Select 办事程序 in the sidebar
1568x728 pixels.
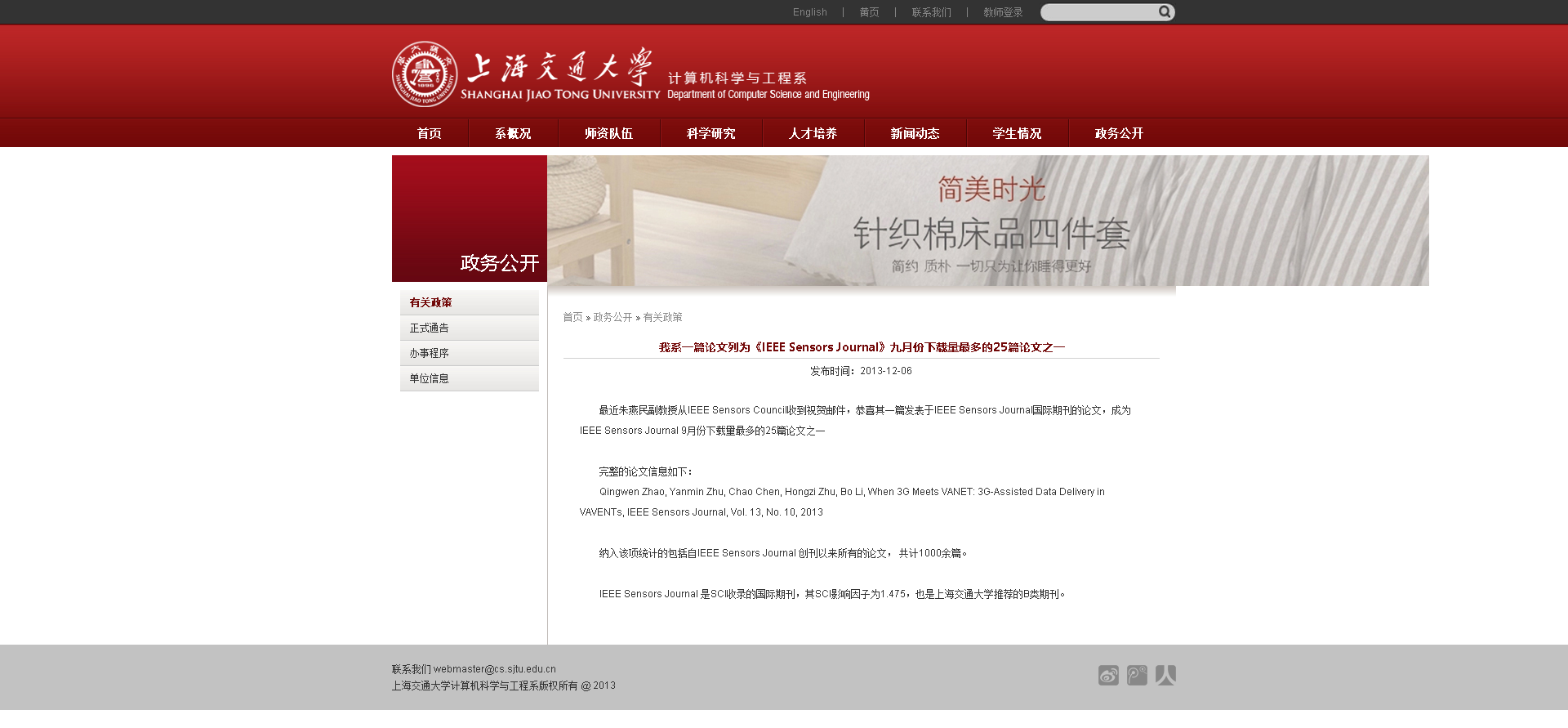pos(430,353)
